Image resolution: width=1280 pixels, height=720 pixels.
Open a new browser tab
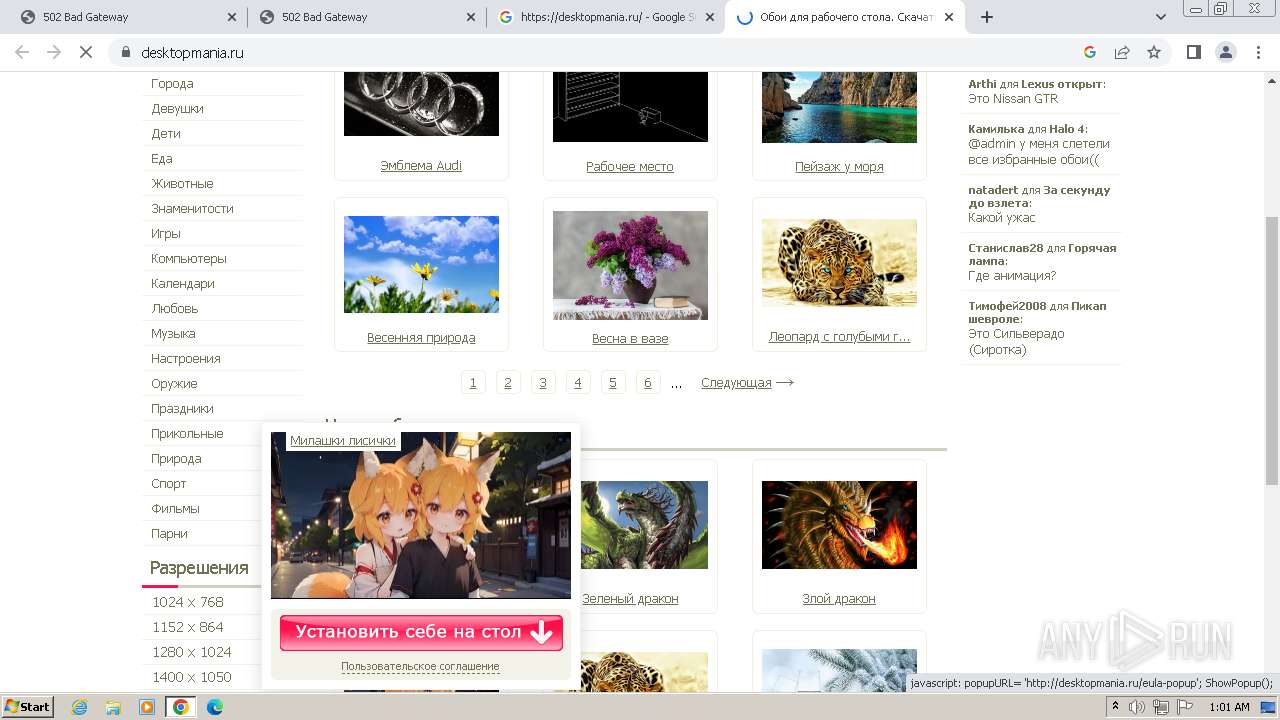[x=987, y=17]
